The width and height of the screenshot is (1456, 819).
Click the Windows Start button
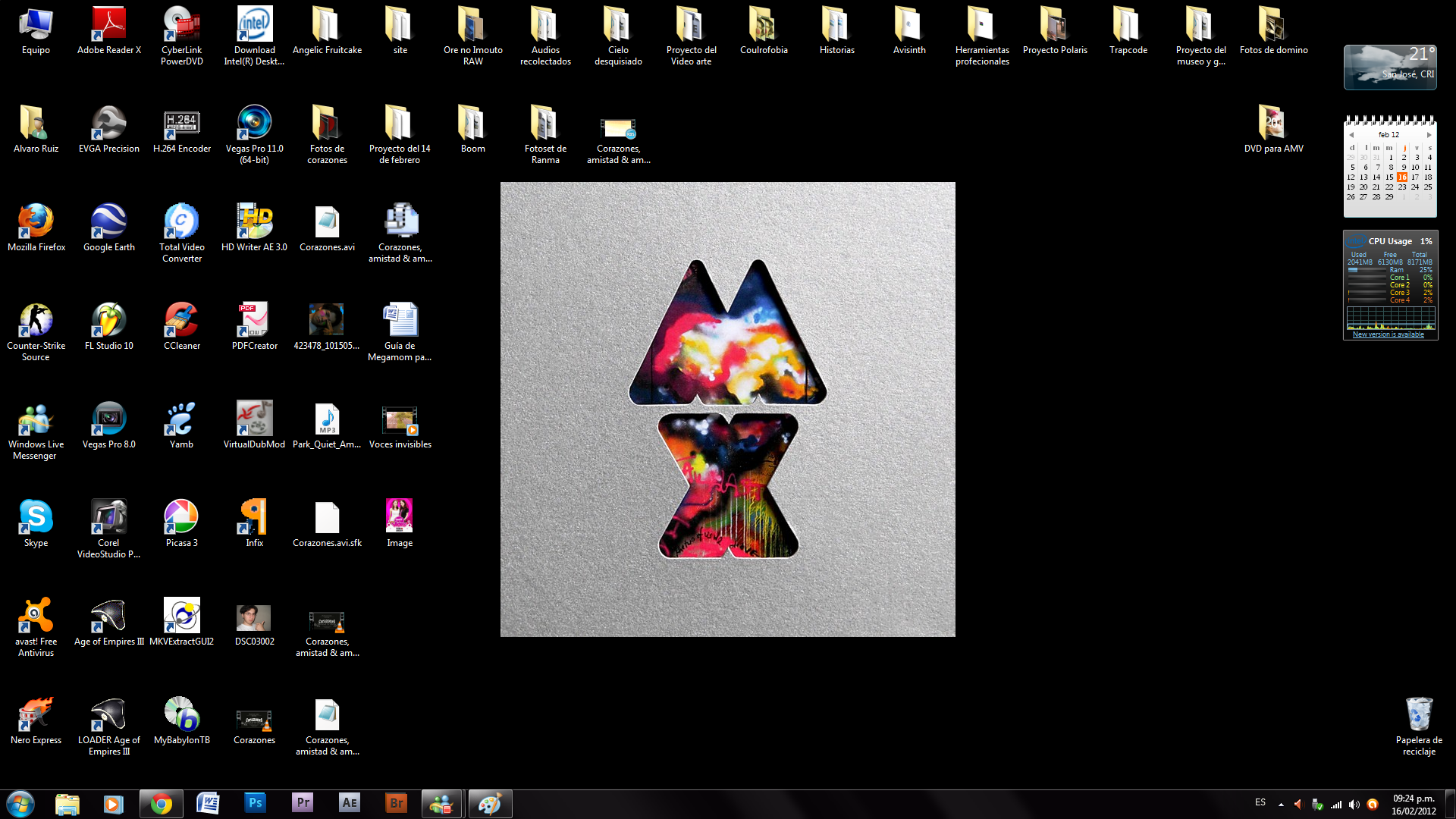[20, 804]
